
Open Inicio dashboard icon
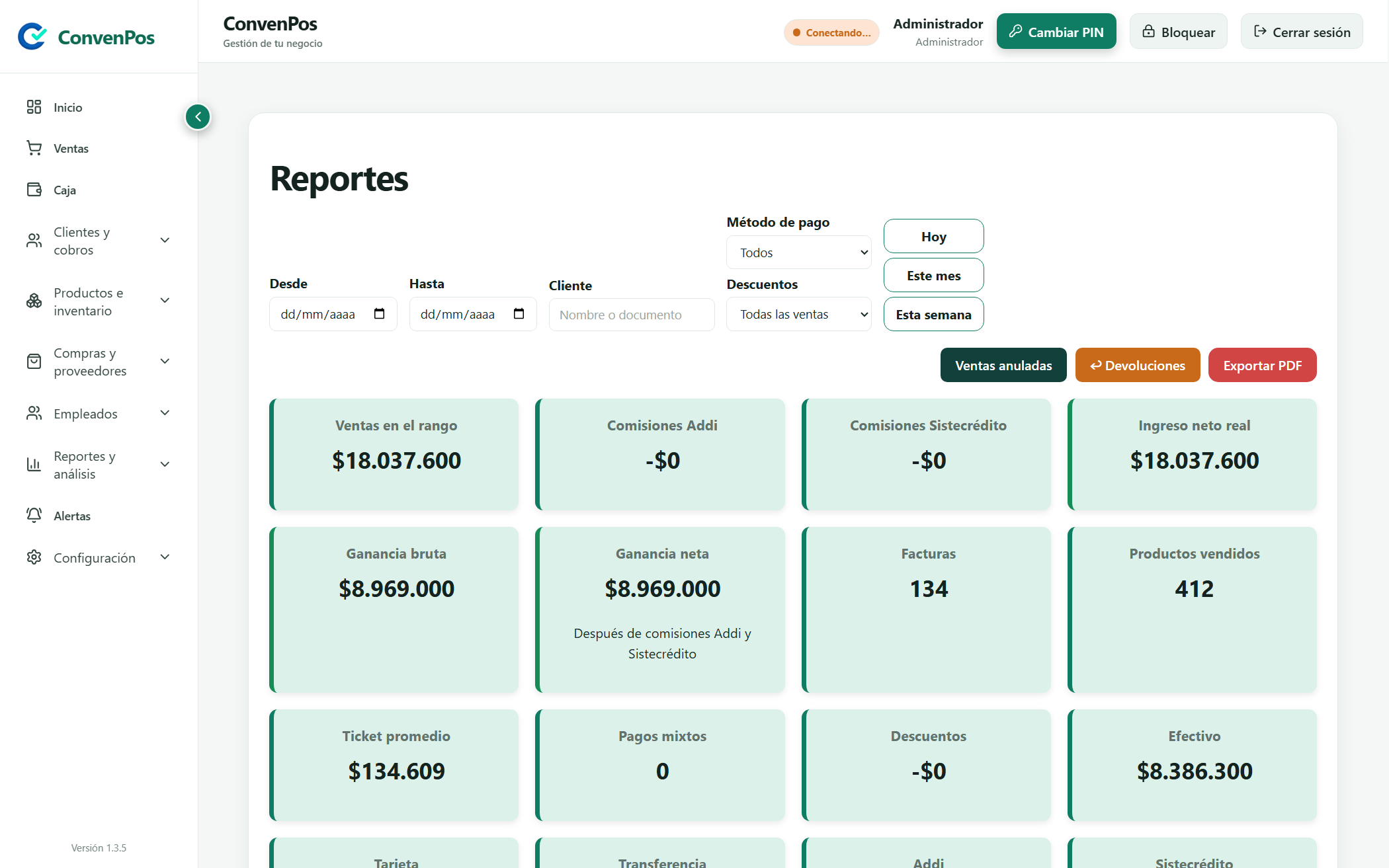click(x=34, y=107)
